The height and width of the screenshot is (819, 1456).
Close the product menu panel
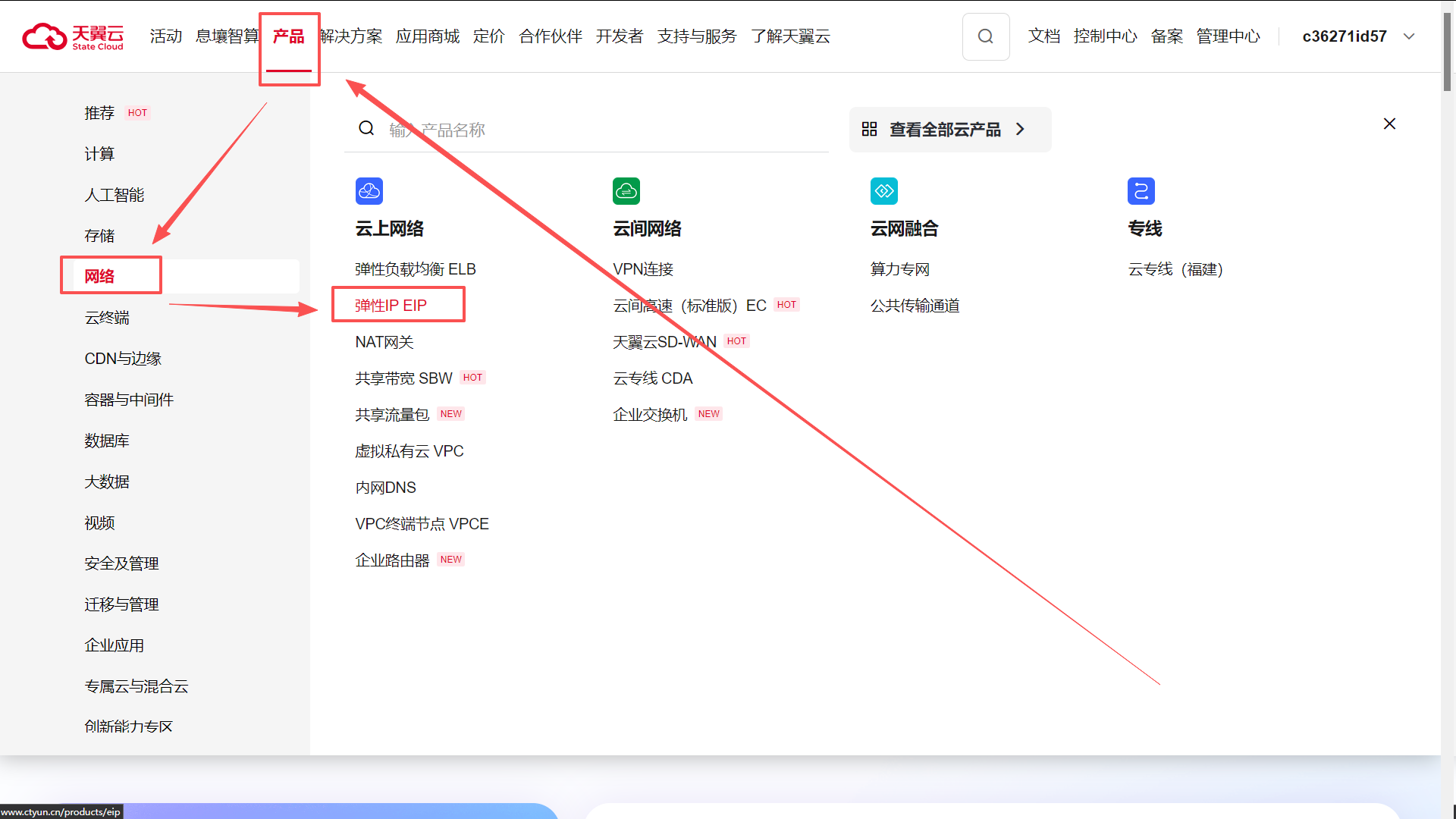[1389, 124]
